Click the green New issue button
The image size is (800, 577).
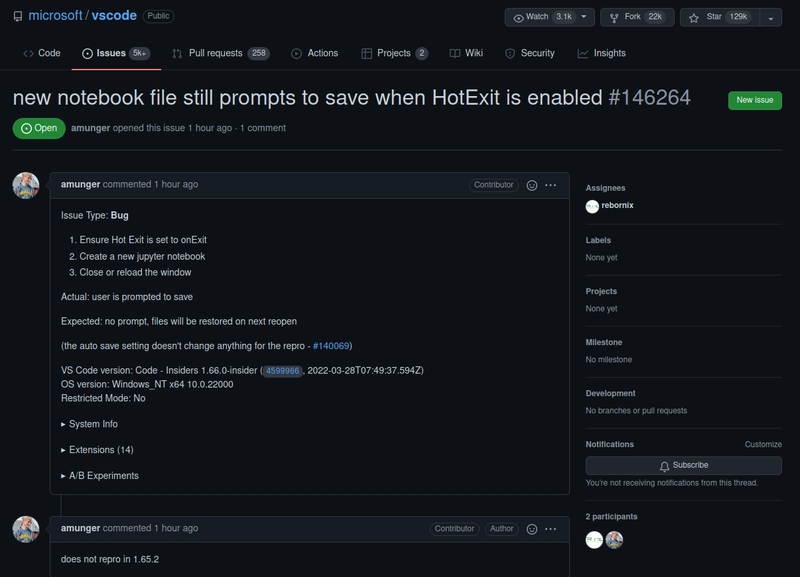point(755,100)
